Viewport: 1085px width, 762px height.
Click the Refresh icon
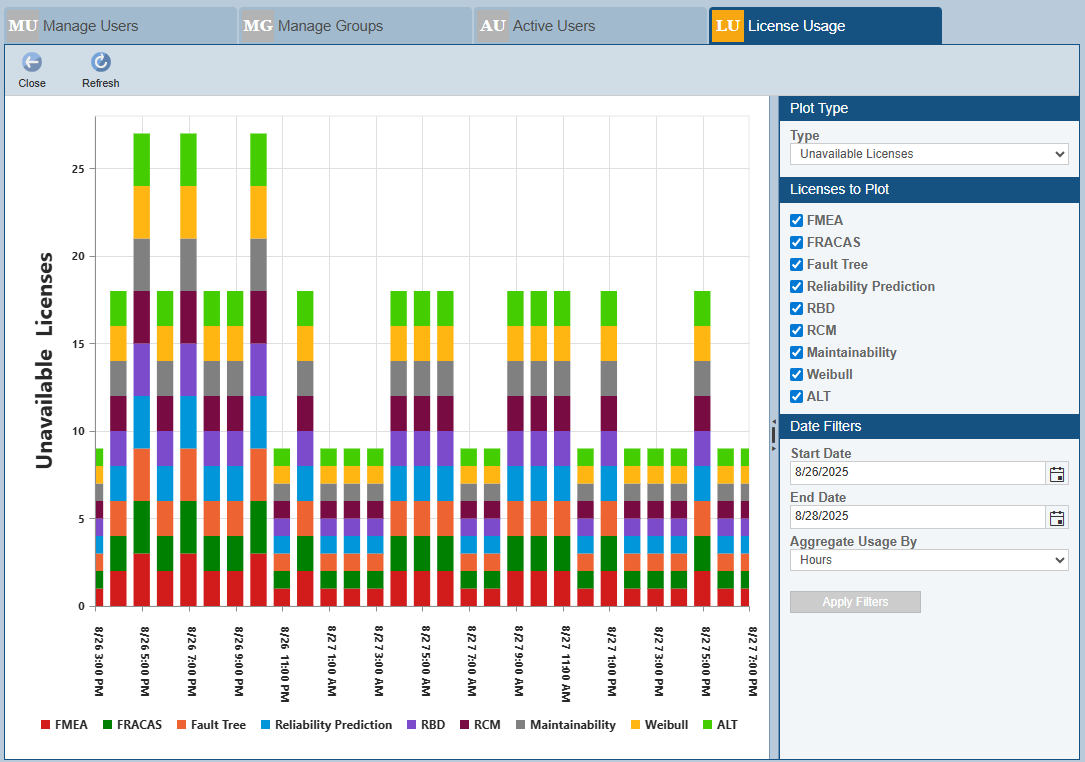pos(100,63)
